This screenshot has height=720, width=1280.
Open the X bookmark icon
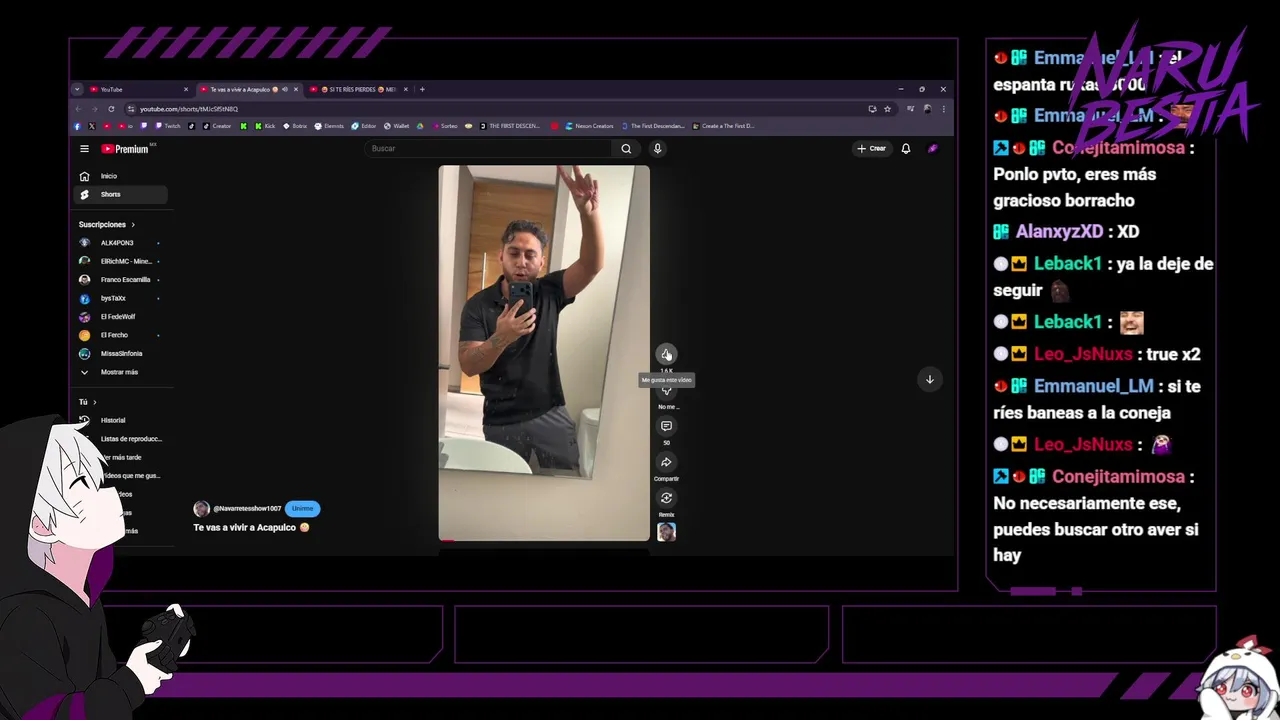click(92, 126)
